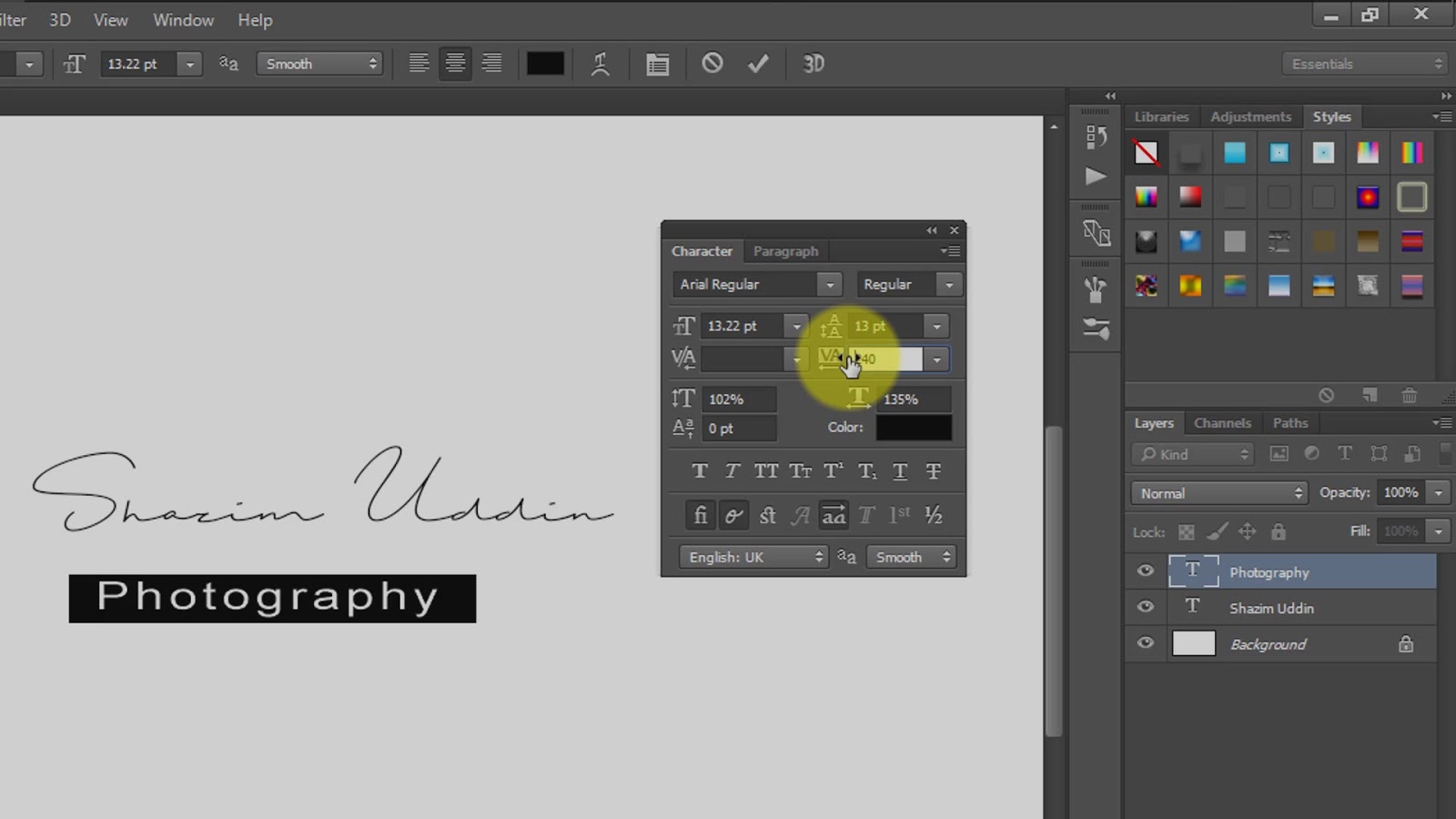Switch to the Paragraph tab

coord(785,251)
